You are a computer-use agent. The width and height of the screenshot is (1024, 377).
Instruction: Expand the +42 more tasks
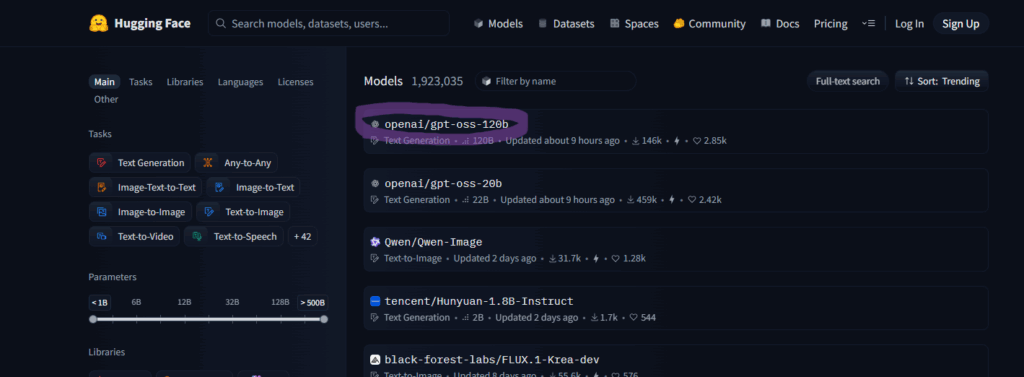tap(302, 237)
